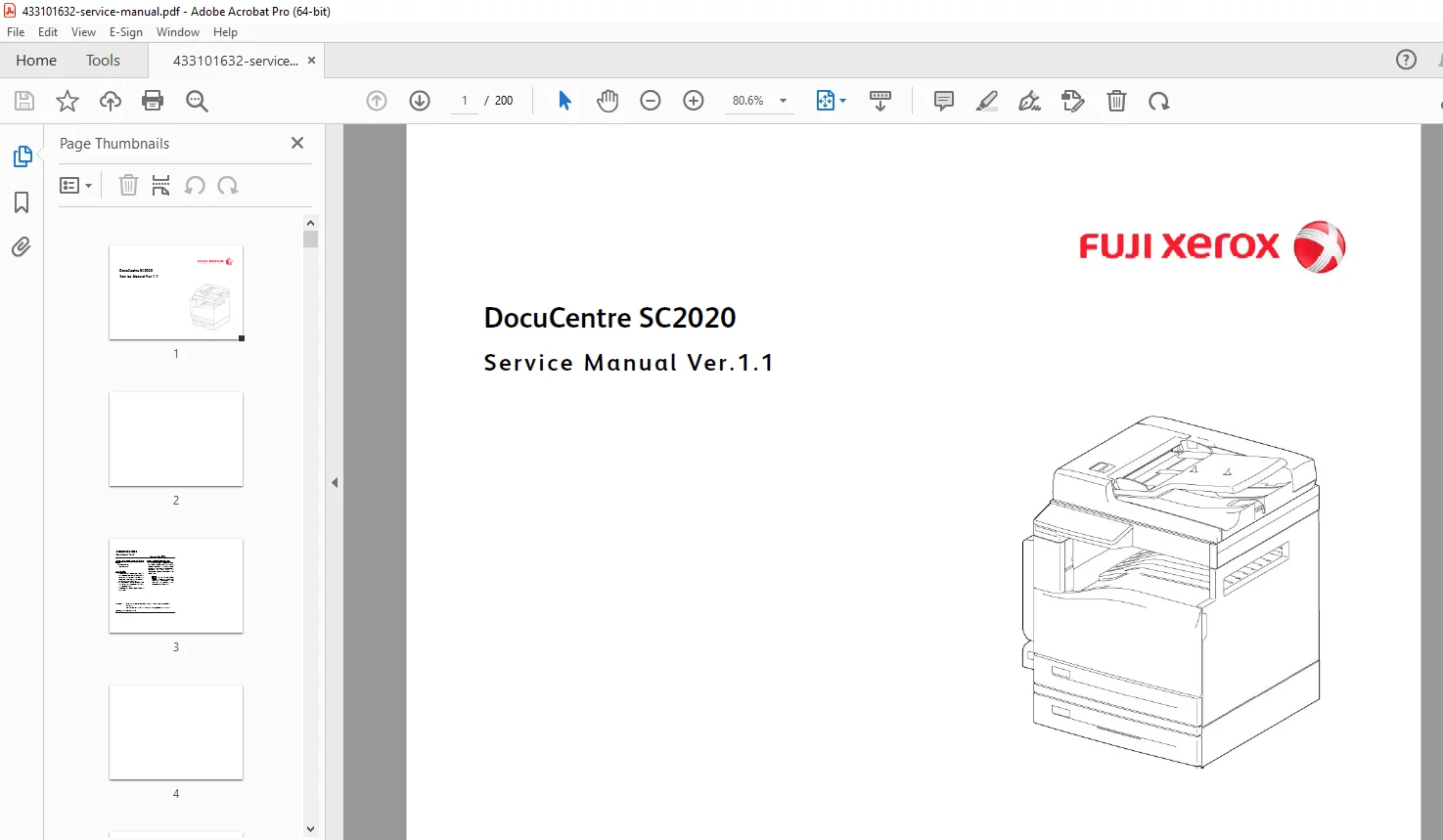Click the 'Service Manual Ver.1.1' subtitle text
The height and width of the screenshot is (840, 1443).
(628, 363)
